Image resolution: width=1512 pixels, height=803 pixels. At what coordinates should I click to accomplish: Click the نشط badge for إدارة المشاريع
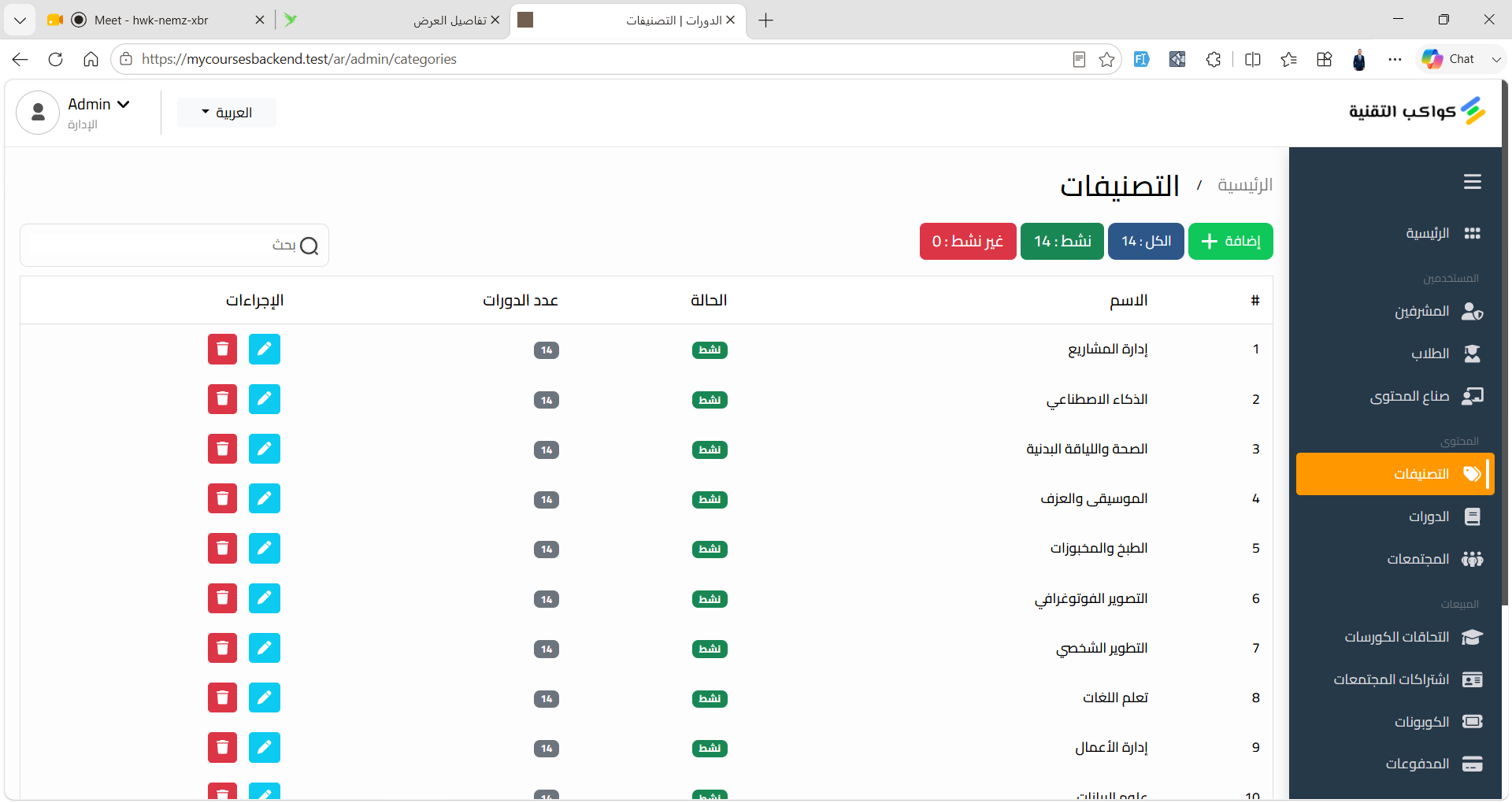coord(710,350)
